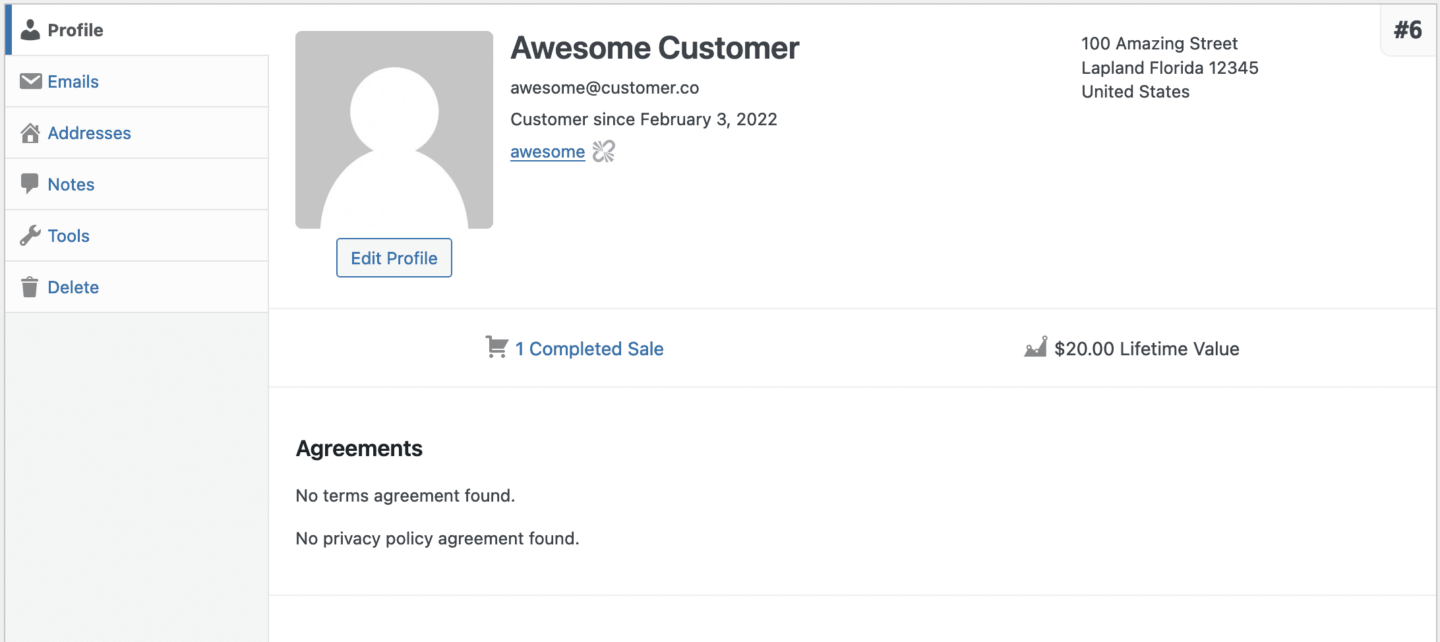The image size is (1440, 642).
Task: Click the Edit Profile button
Action: tap(394, 257)
